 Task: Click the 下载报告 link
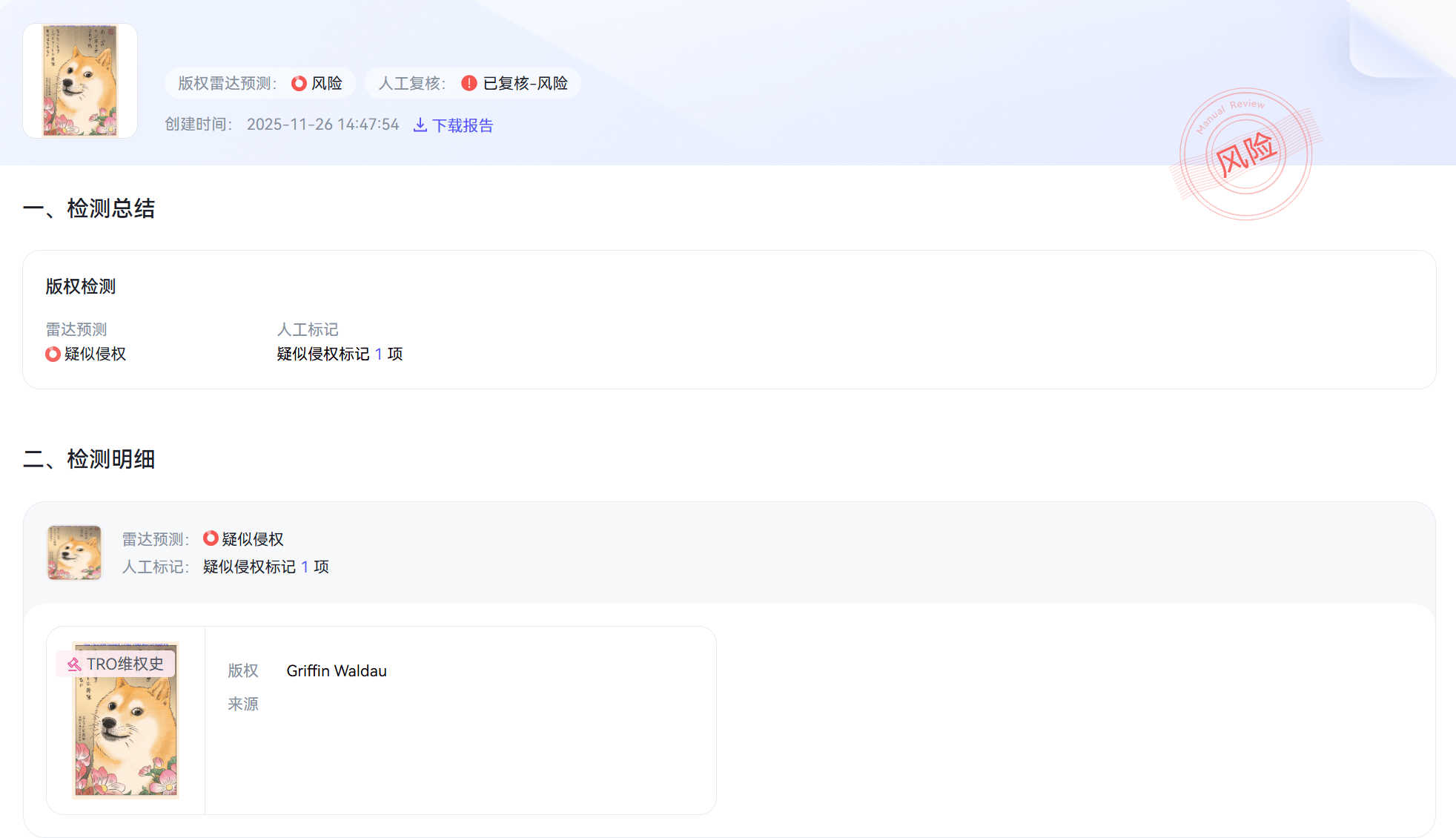(x=462, y=125)
